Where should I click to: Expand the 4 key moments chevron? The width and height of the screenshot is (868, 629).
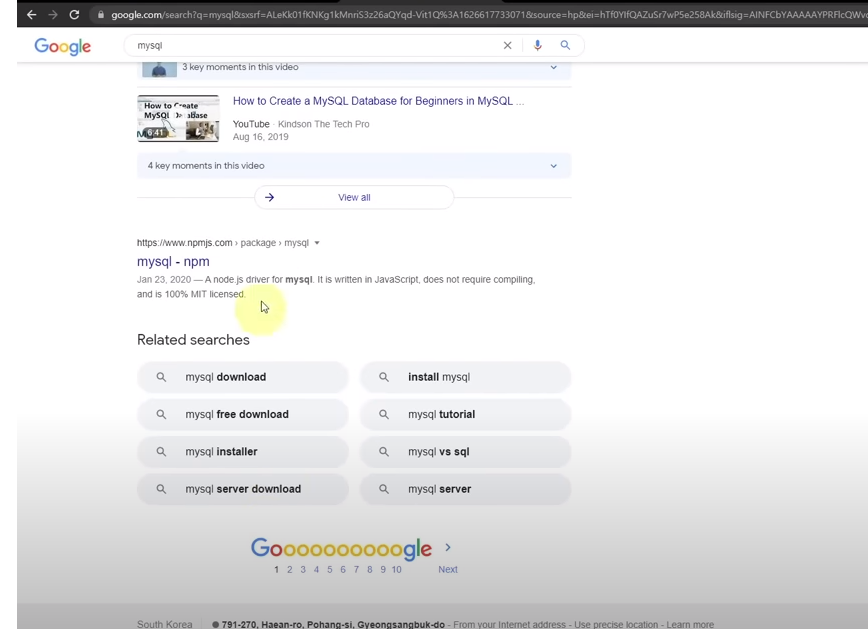click(x=554, y=166)
